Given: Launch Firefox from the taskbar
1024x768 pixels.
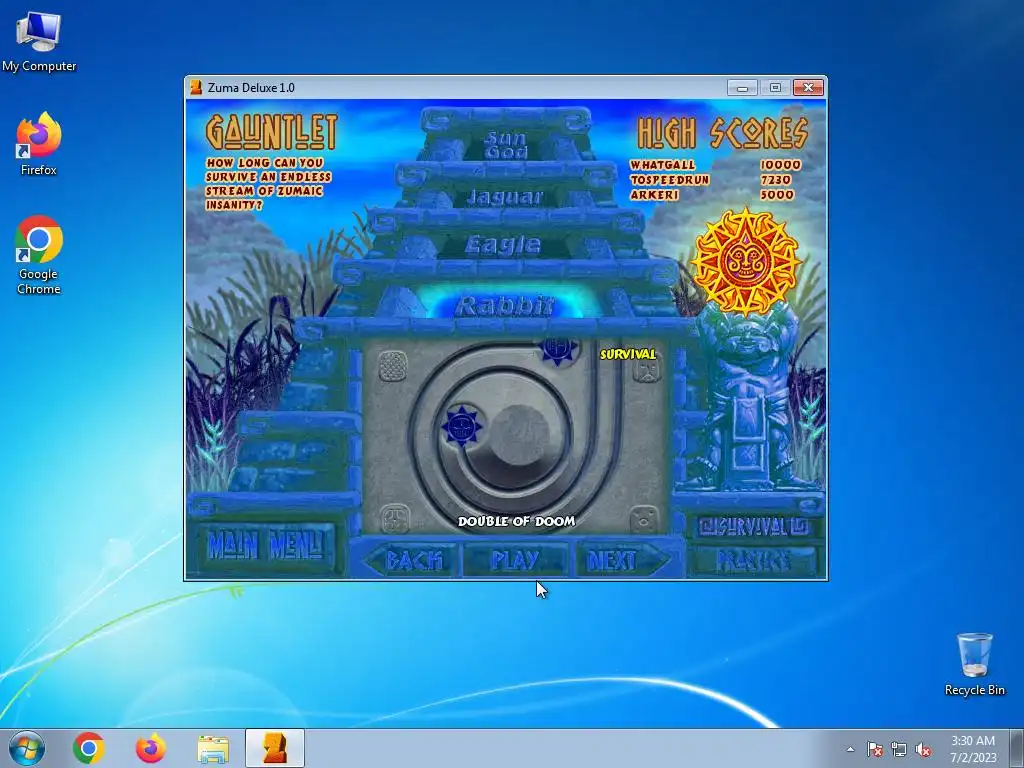Looking at the screenshot, I should pyautogui.click(x=150, y=748).
